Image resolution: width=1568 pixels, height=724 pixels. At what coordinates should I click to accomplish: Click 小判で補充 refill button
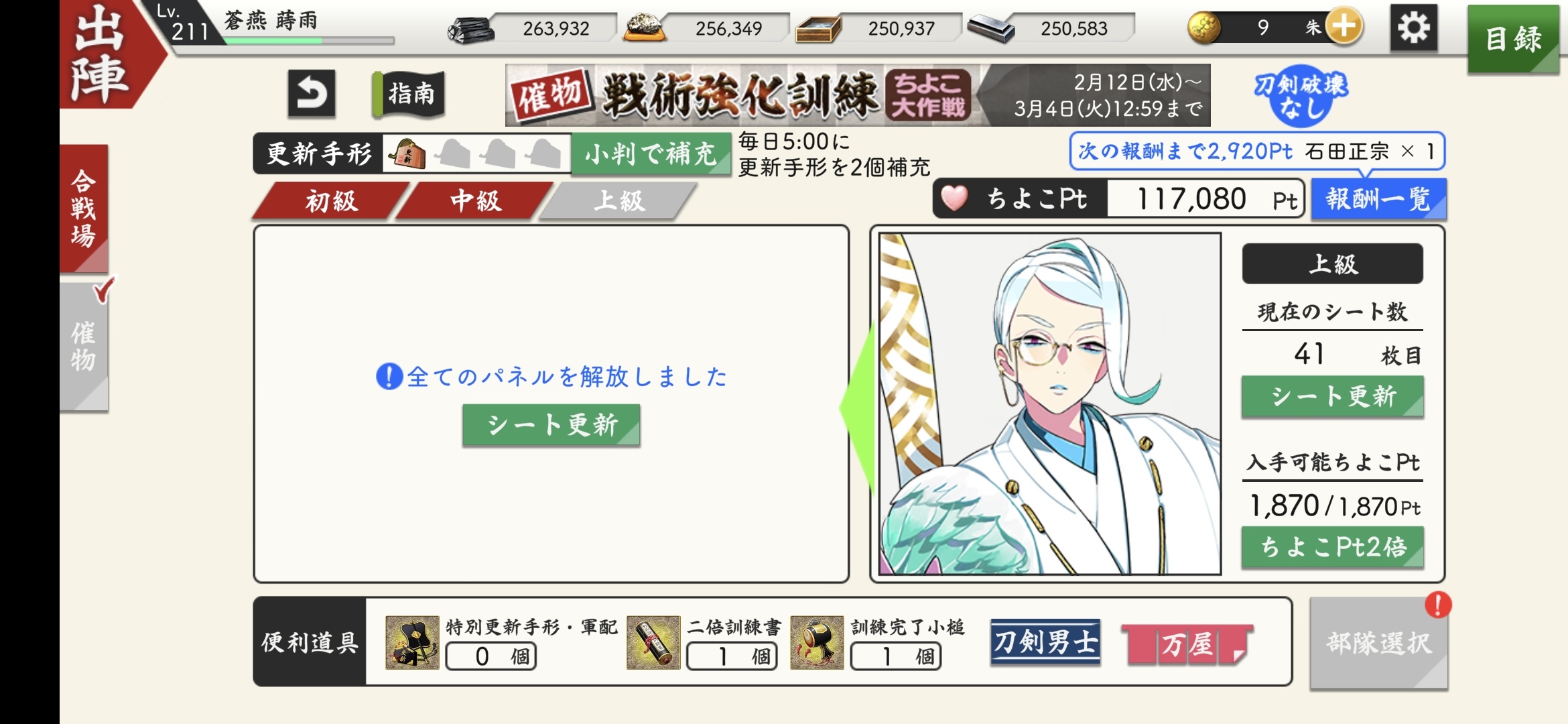click(651, 154)
